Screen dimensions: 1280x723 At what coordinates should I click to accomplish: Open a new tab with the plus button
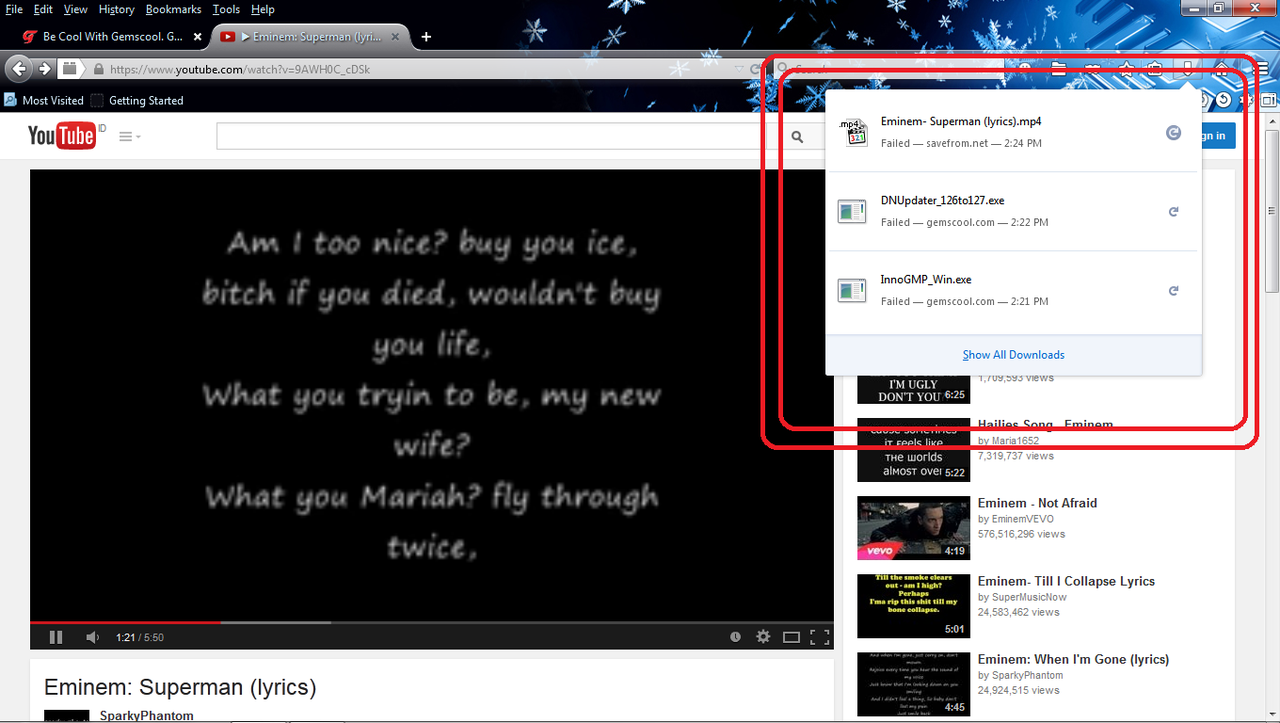pos(426,37)
